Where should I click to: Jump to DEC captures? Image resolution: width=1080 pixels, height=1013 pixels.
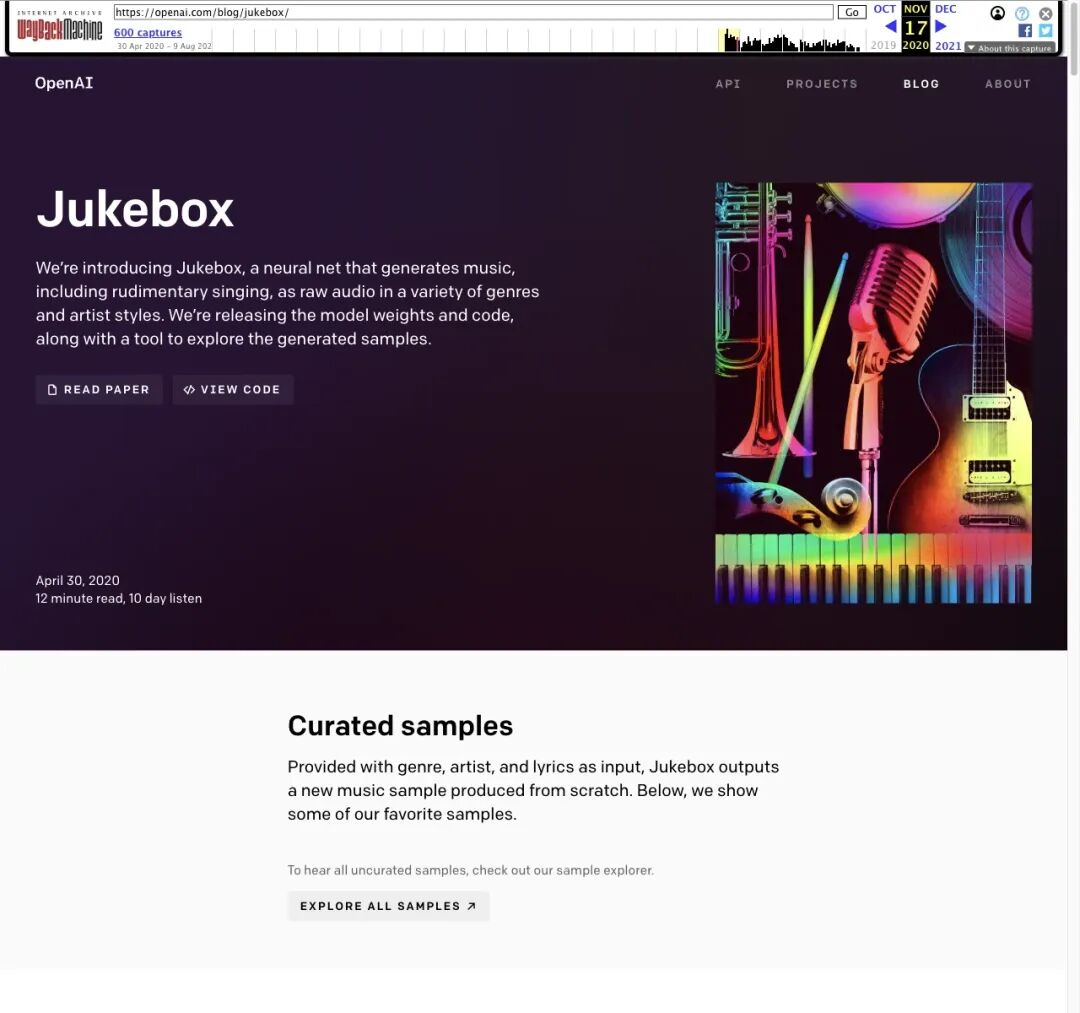(945, 9)
